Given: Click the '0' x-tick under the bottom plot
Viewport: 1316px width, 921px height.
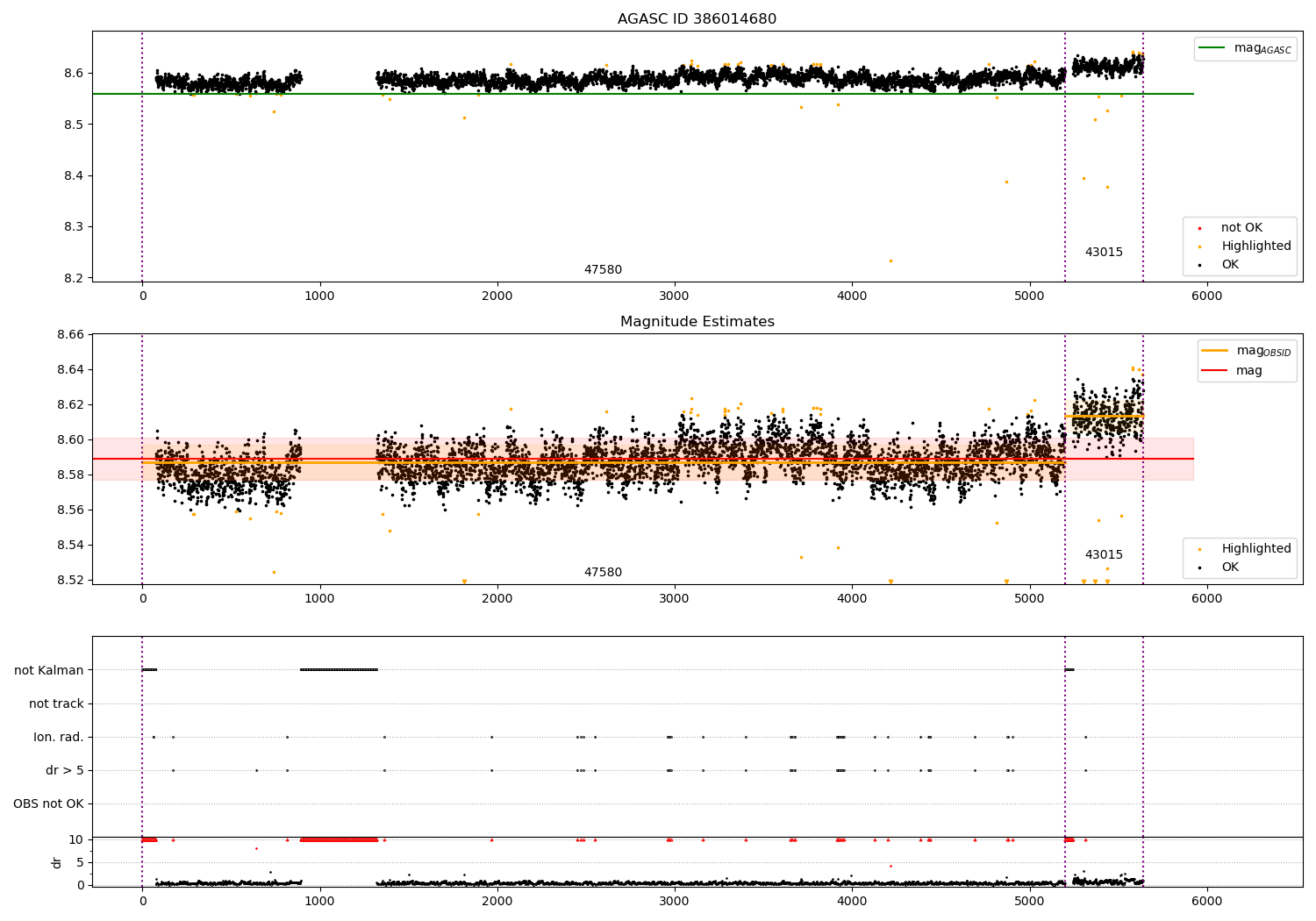Looking at the screenshot, I should pos(142,902).
